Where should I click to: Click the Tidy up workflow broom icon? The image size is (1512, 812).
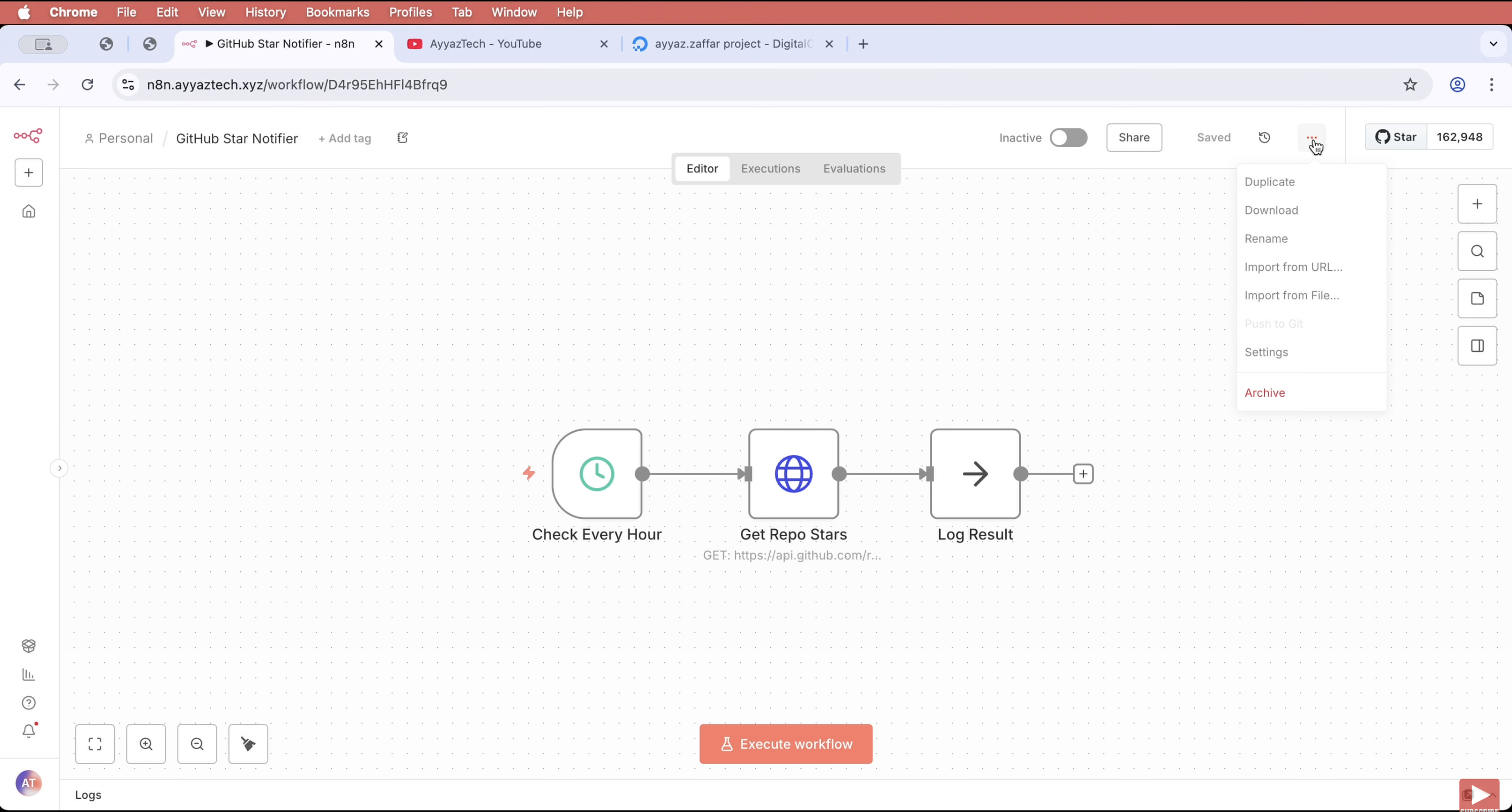coord(248,744)
